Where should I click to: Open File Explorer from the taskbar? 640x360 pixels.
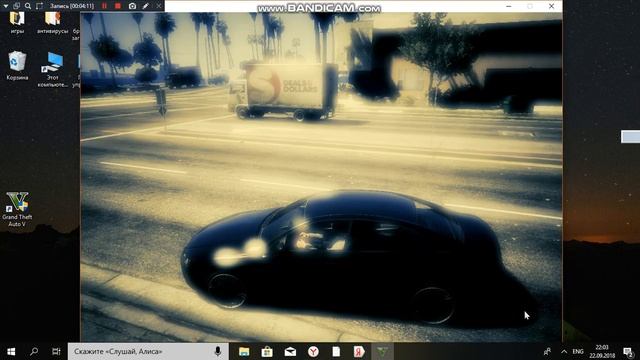click(244, 351)
